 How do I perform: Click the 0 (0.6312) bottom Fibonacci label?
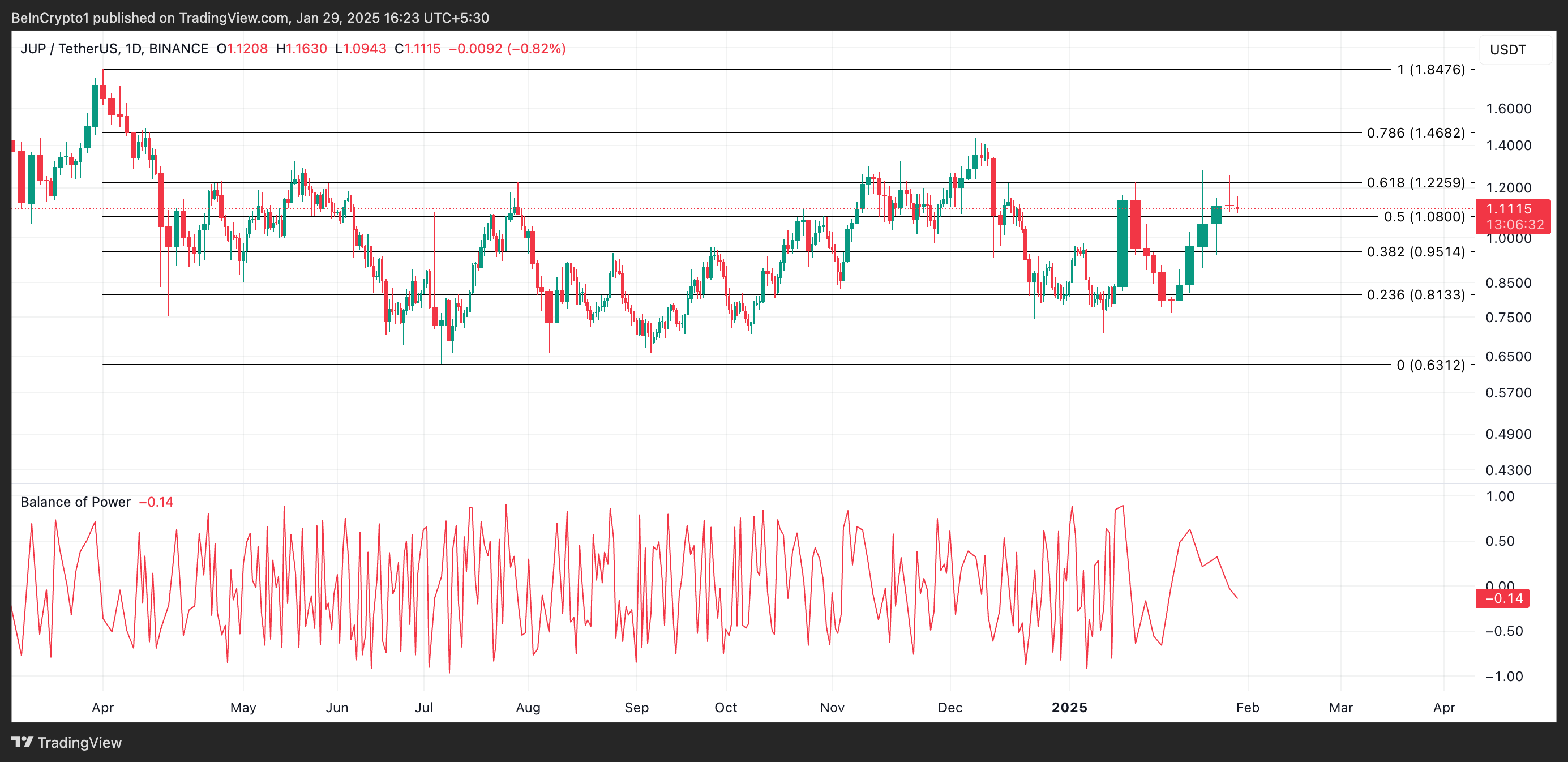[x=1430, y=365]
